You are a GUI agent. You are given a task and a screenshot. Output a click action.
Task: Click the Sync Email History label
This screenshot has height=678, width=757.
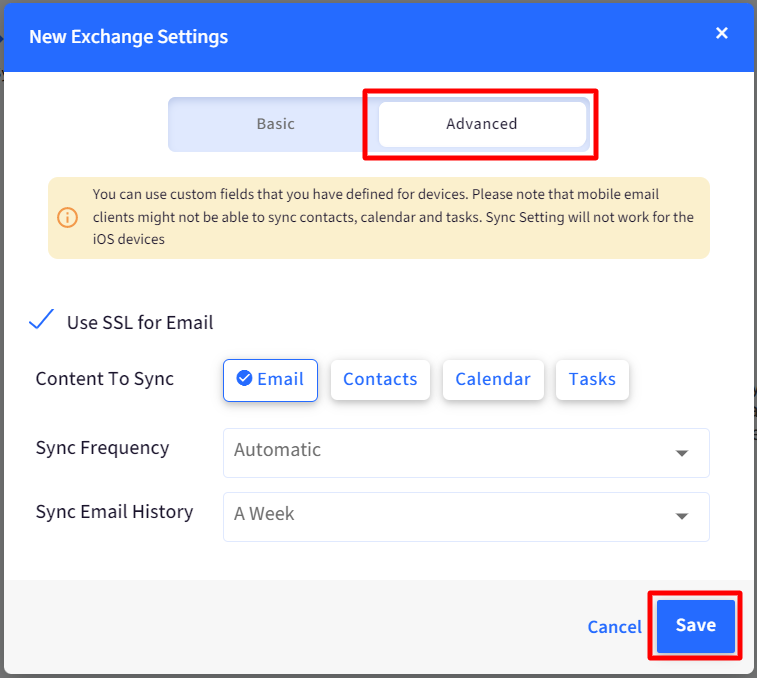[114, 512]
